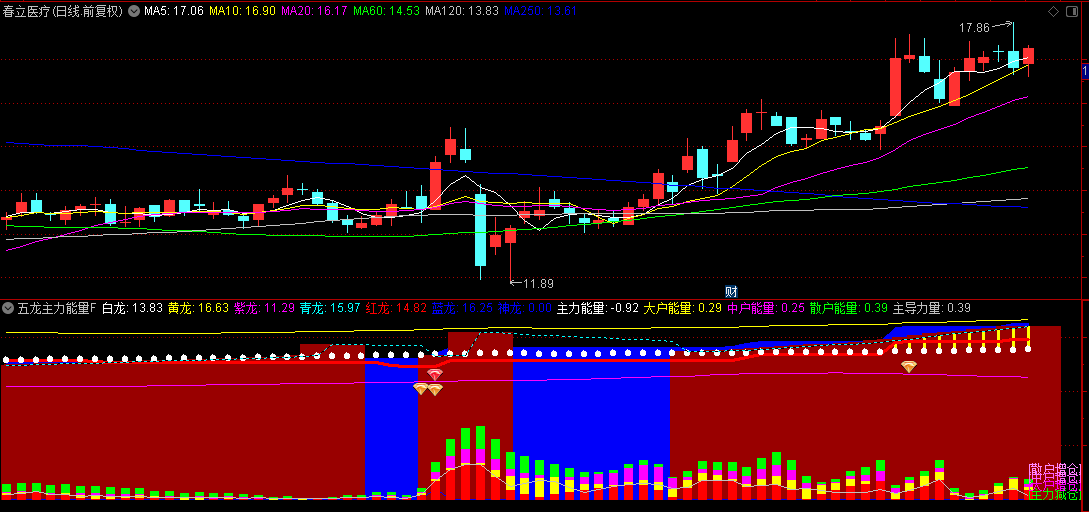Click the green 主力减仓 label at bottom right
Viewport: 1089px width, 512px height.
point(1054,494)
